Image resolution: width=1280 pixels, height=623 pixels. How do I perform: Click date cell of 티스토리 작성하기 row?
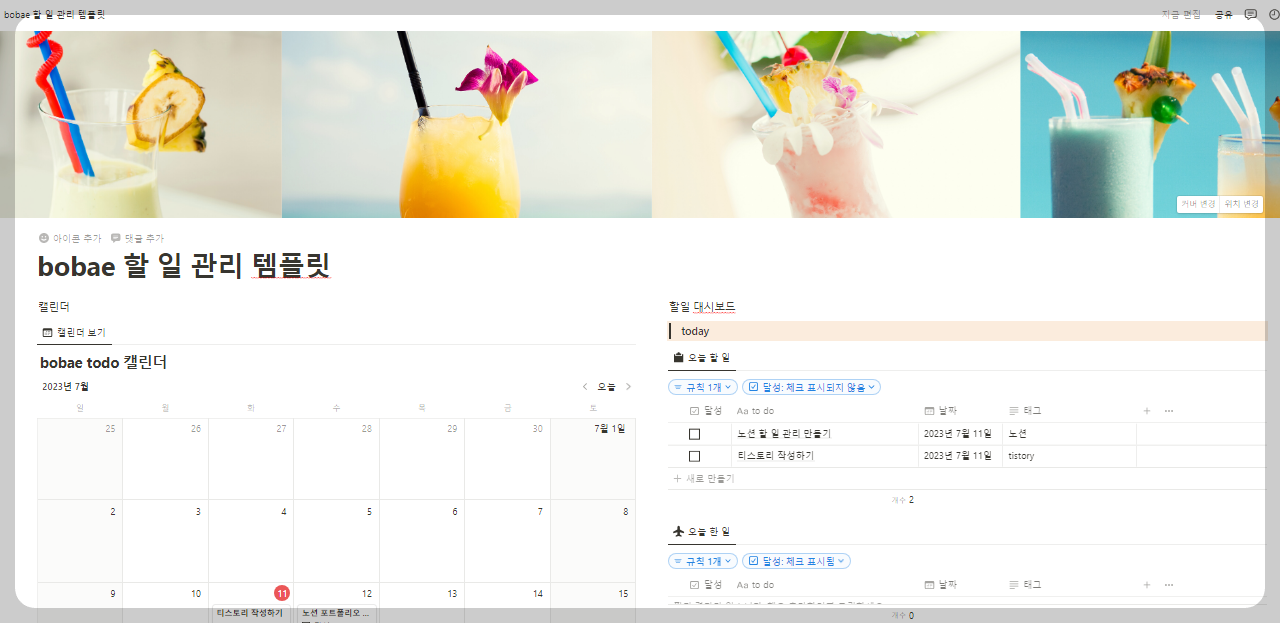pyautogui.click(x=960, y=456)
